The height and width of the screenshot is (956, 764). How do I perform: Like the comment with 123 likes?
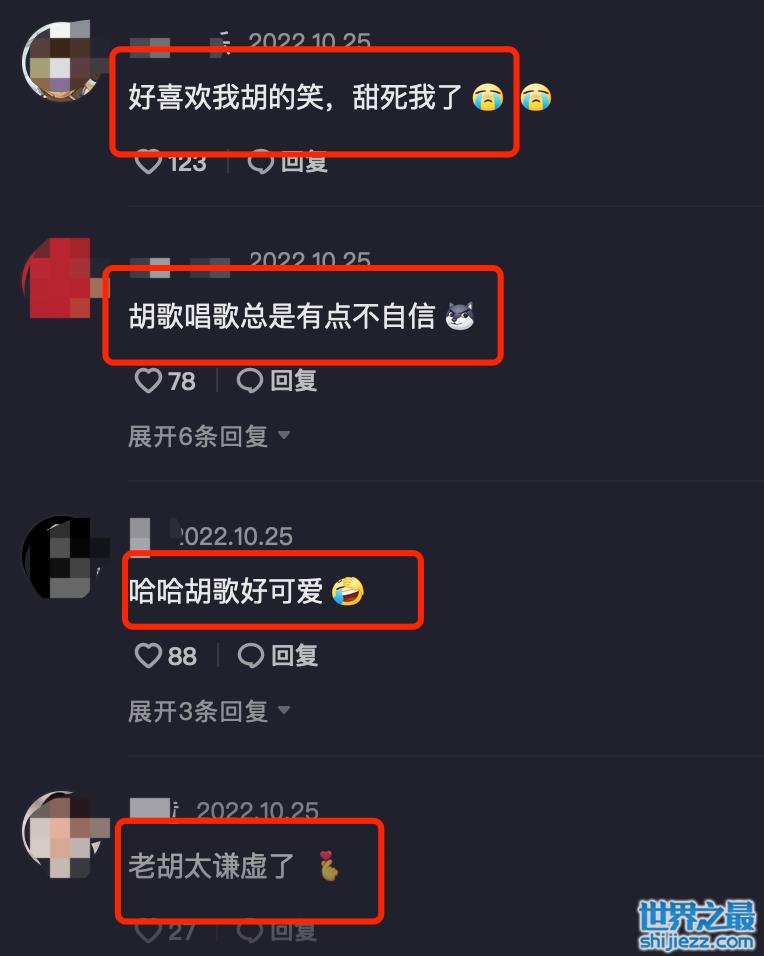[148, 162]
